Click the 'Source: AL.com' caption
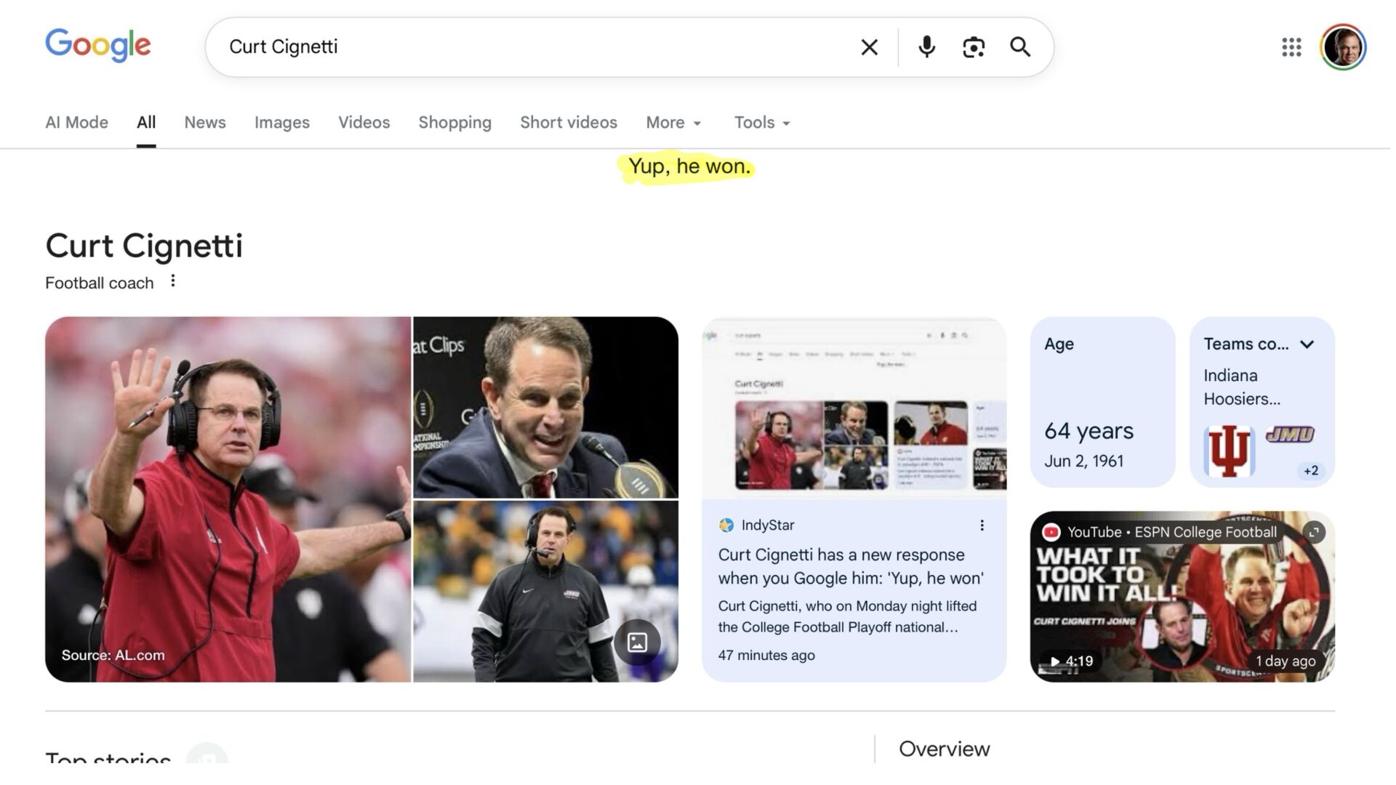This screenshot has width=1396, height=785. point(113,655)
